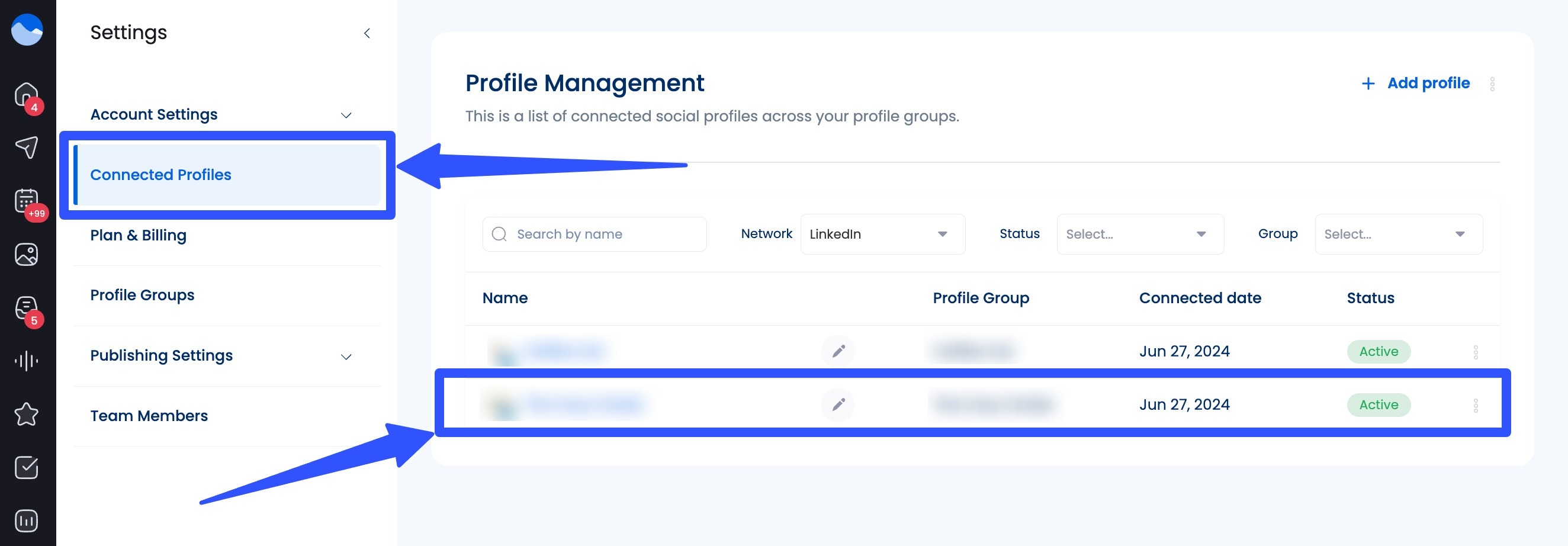
Task: Click the star favorites icon
Action: 25,415
